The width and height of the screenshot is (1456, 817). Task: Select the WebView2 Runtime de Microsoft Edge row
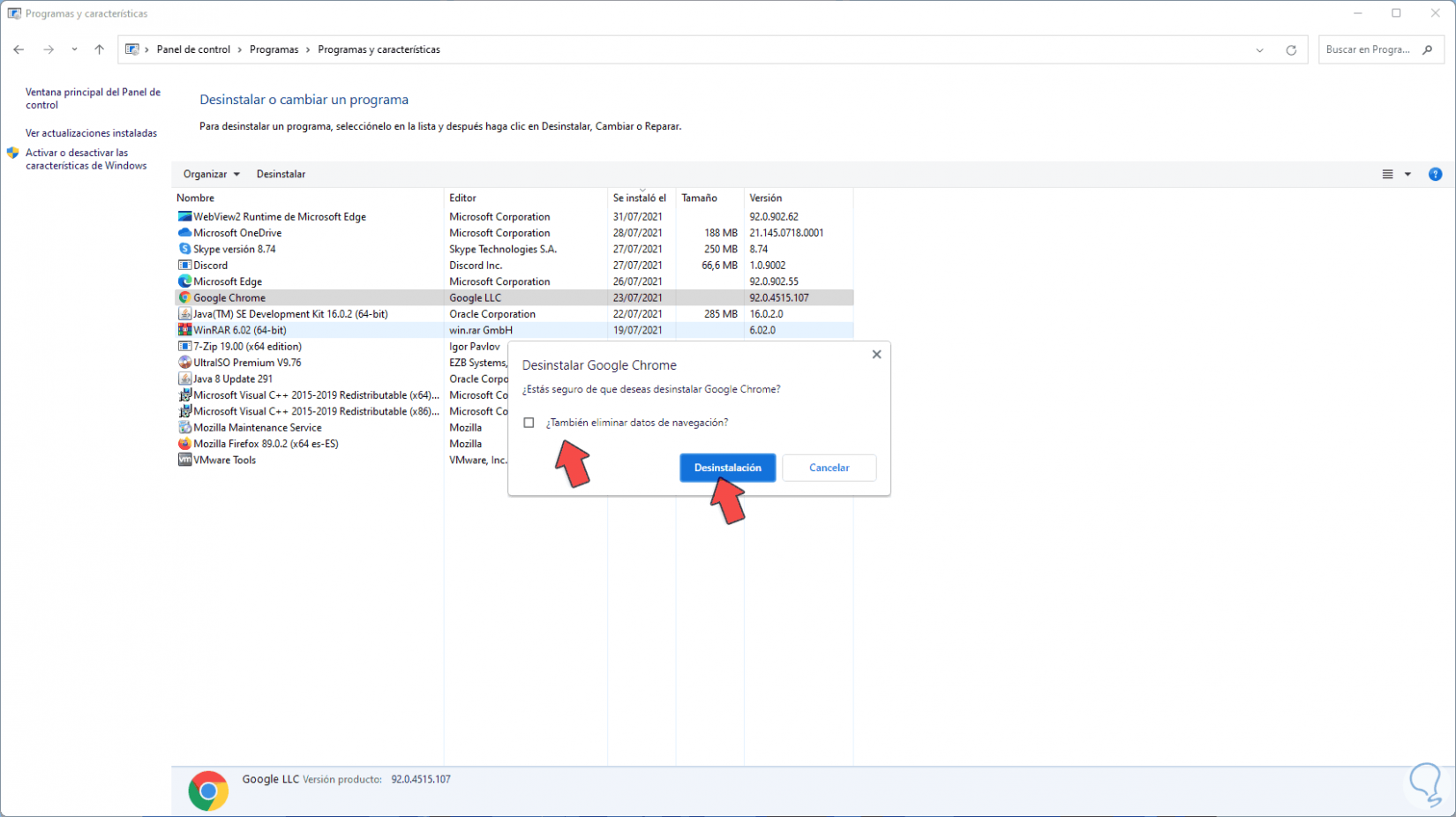514,216
